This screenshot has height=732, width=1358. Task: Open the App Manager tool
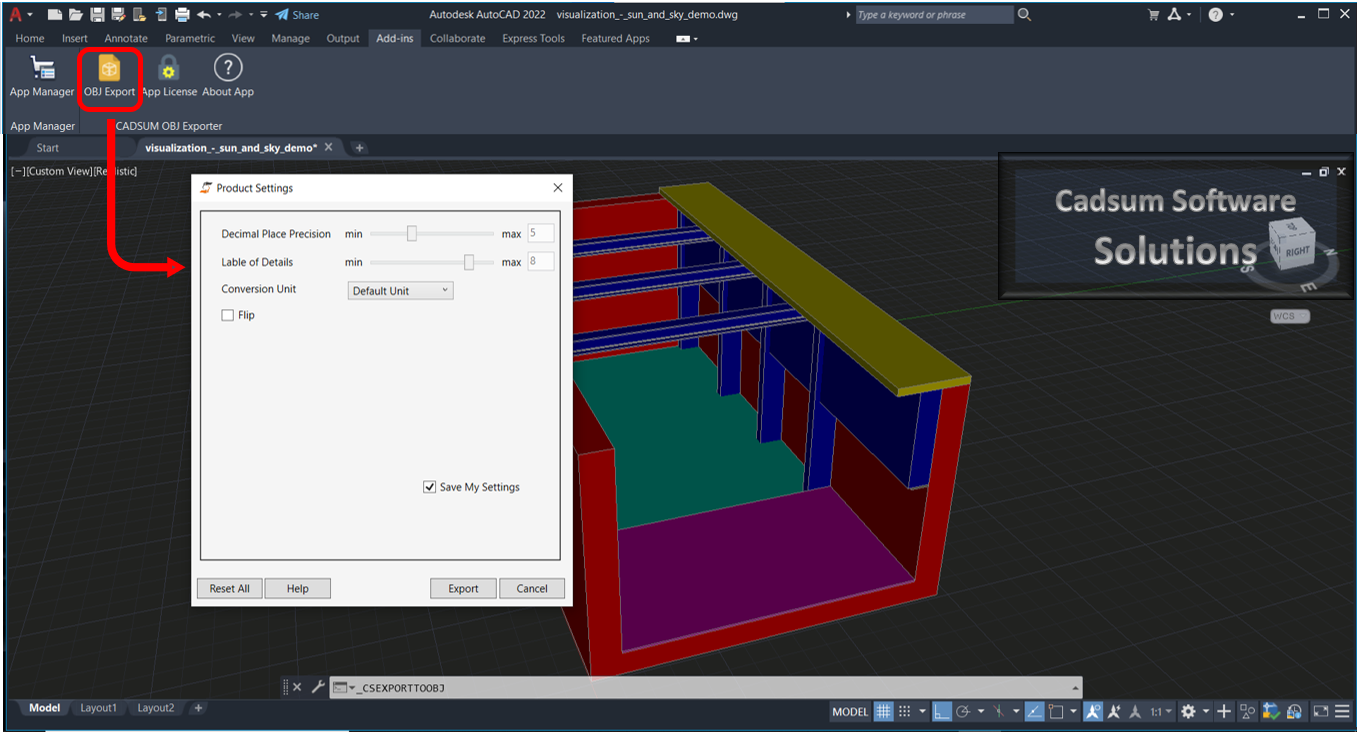coord(42,70)
